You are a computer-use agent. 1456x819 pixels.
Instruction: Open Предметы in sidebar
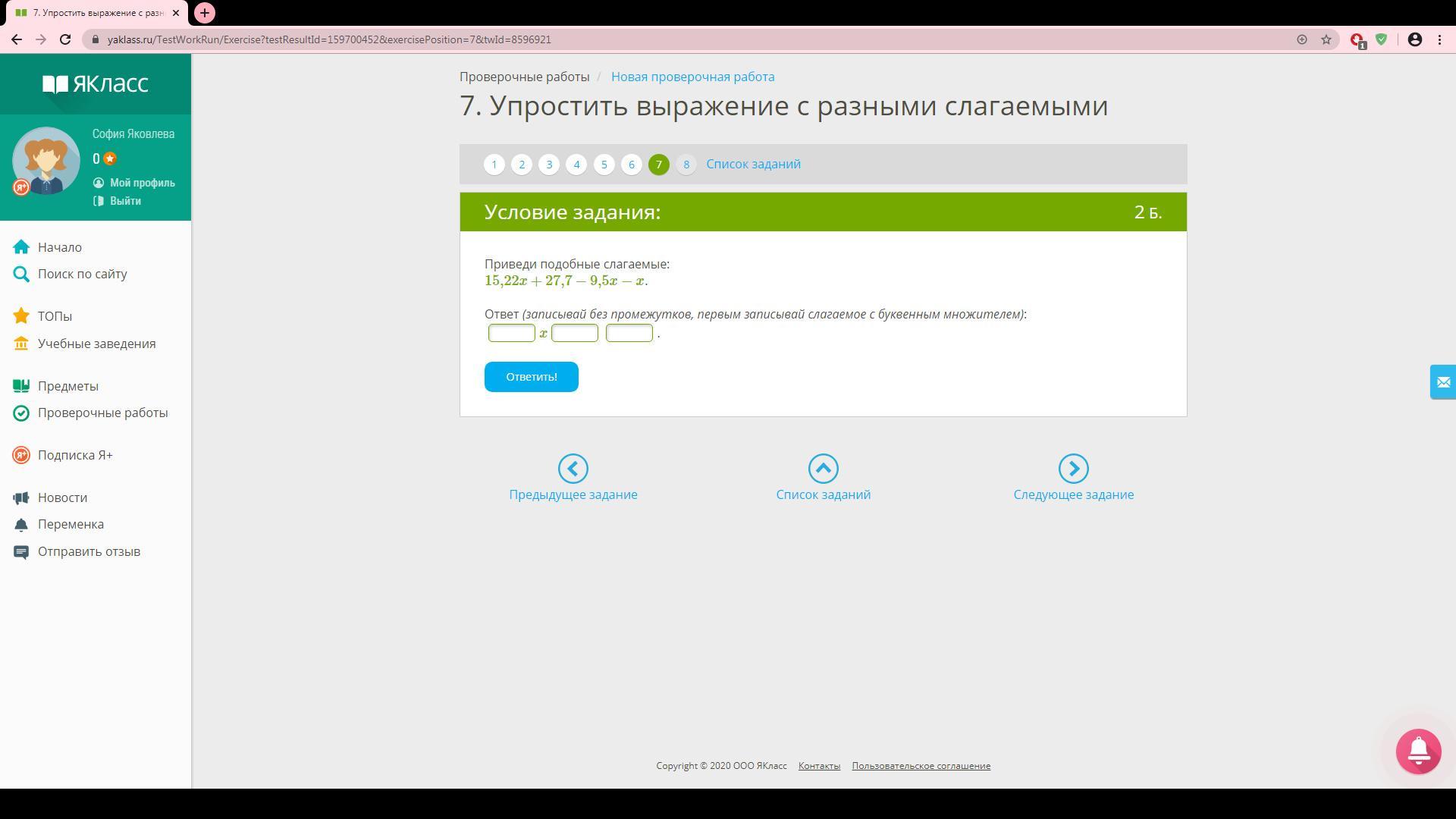click(67, 386)
